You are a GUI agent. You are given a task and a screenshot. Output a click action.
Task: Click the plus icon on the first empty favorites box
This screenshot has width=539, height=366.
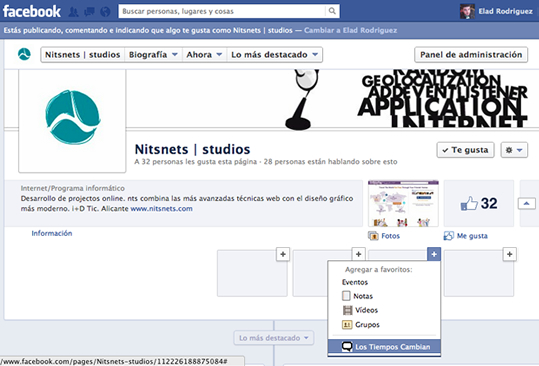[x=283, y=254]
